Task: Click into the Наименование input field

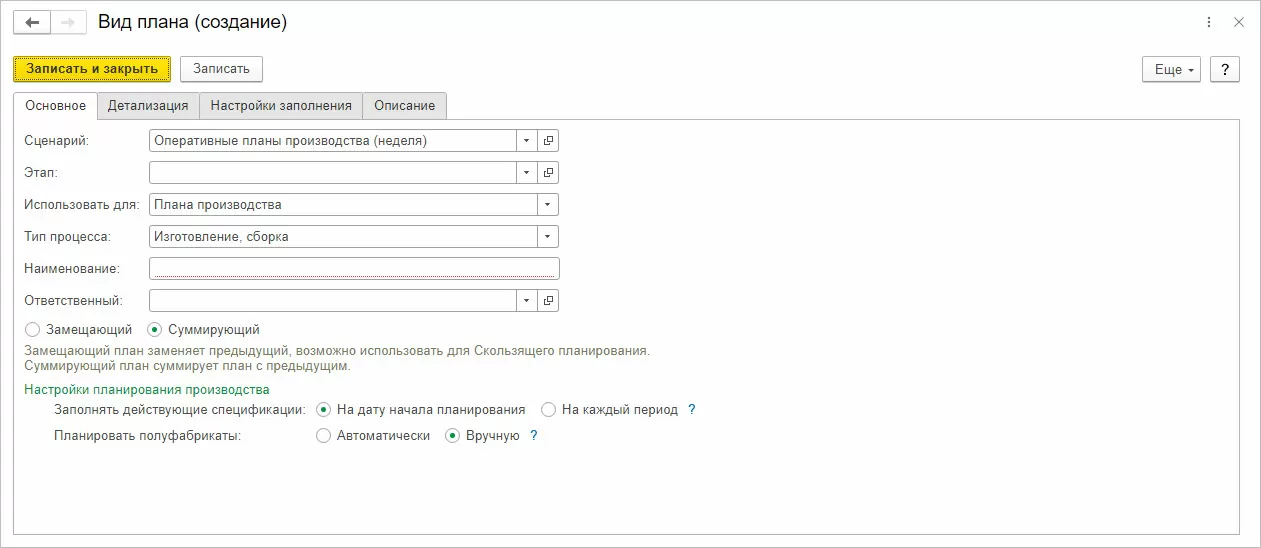Action: coord(353,268)
